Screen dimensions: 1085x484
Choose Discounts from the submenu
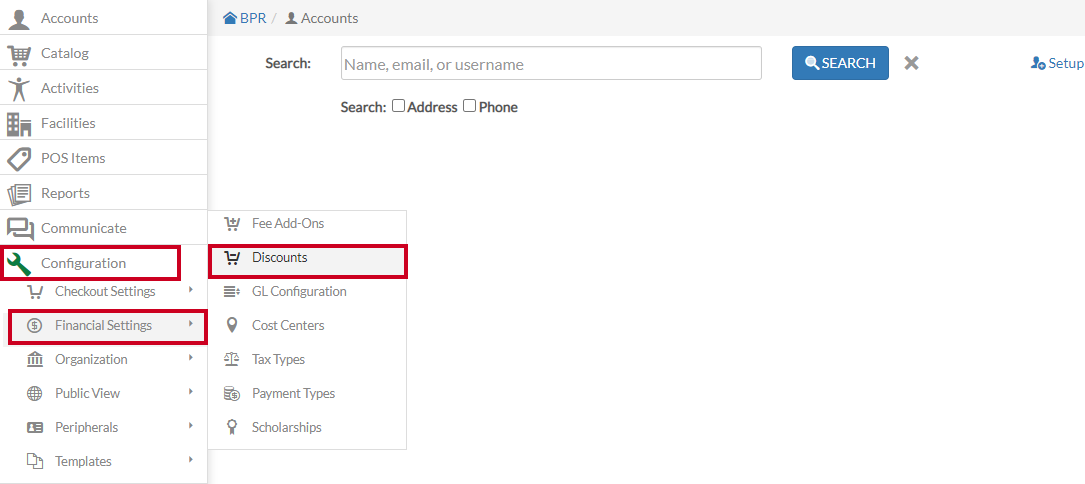307,258
